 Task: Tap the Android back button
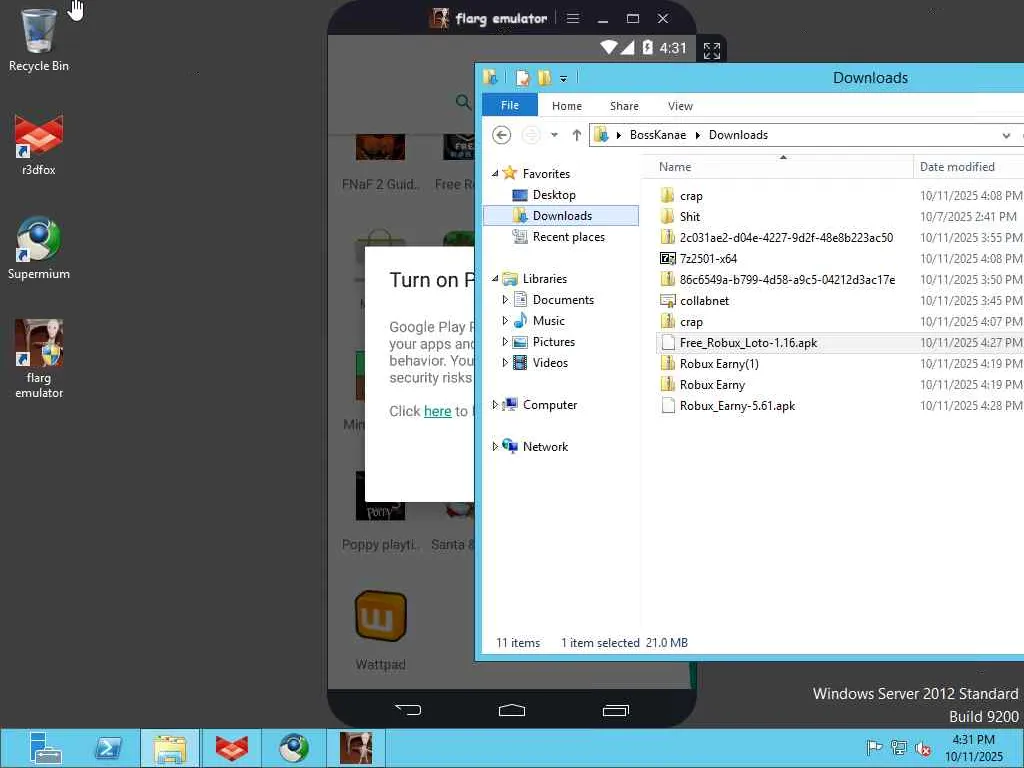[x=408, y=709]
